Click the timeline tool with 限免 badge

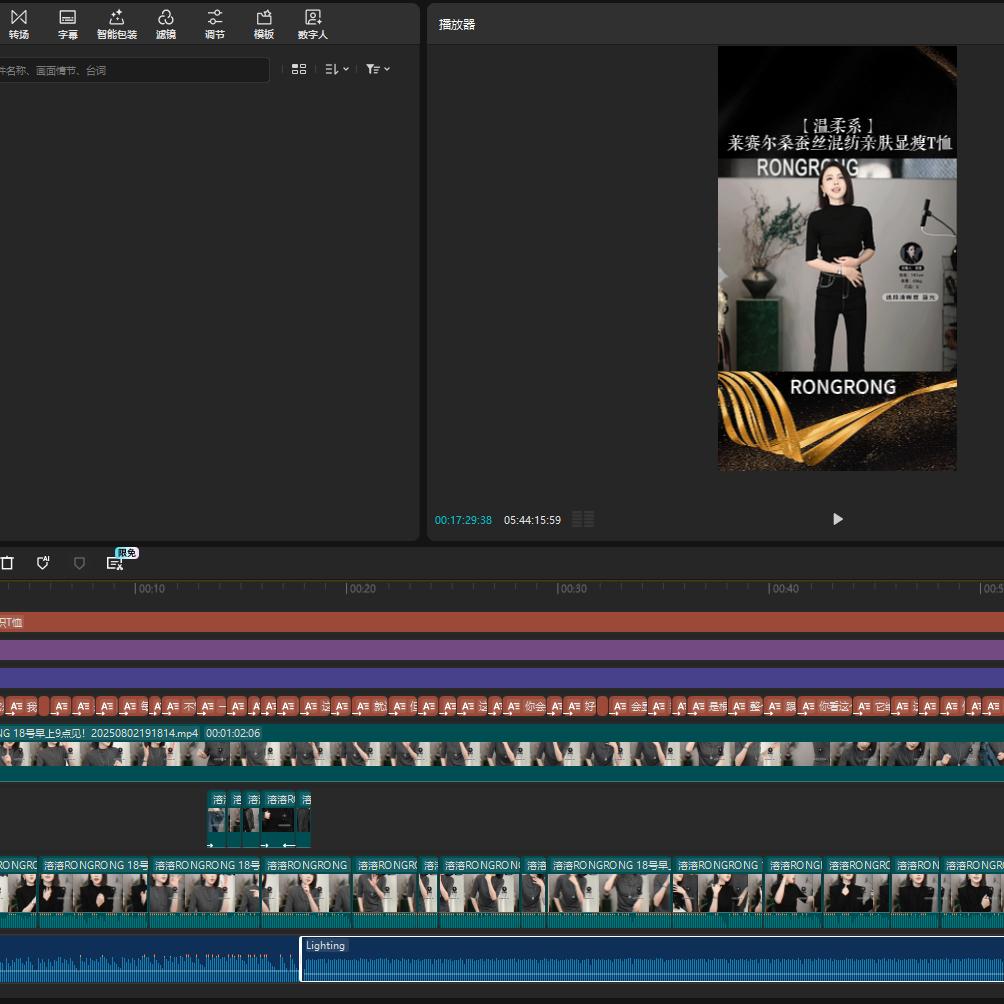(x=115, y=563)
